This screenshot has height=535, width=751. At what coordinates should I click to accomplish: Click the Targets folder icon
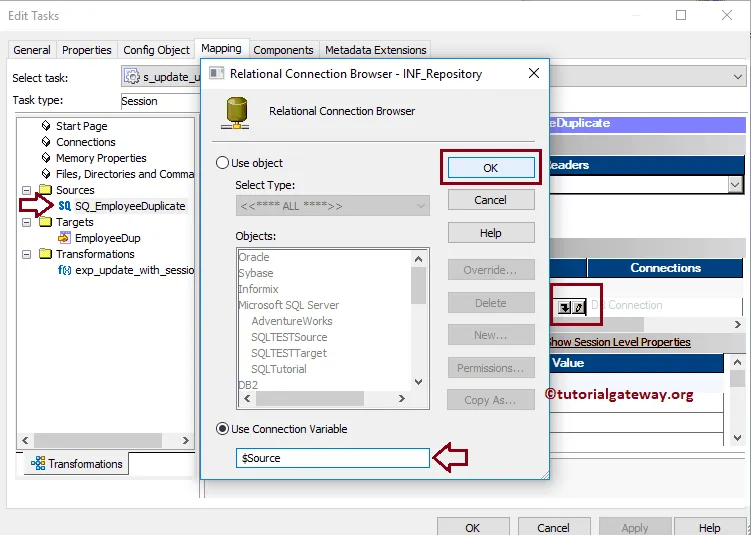click(46, 222)
